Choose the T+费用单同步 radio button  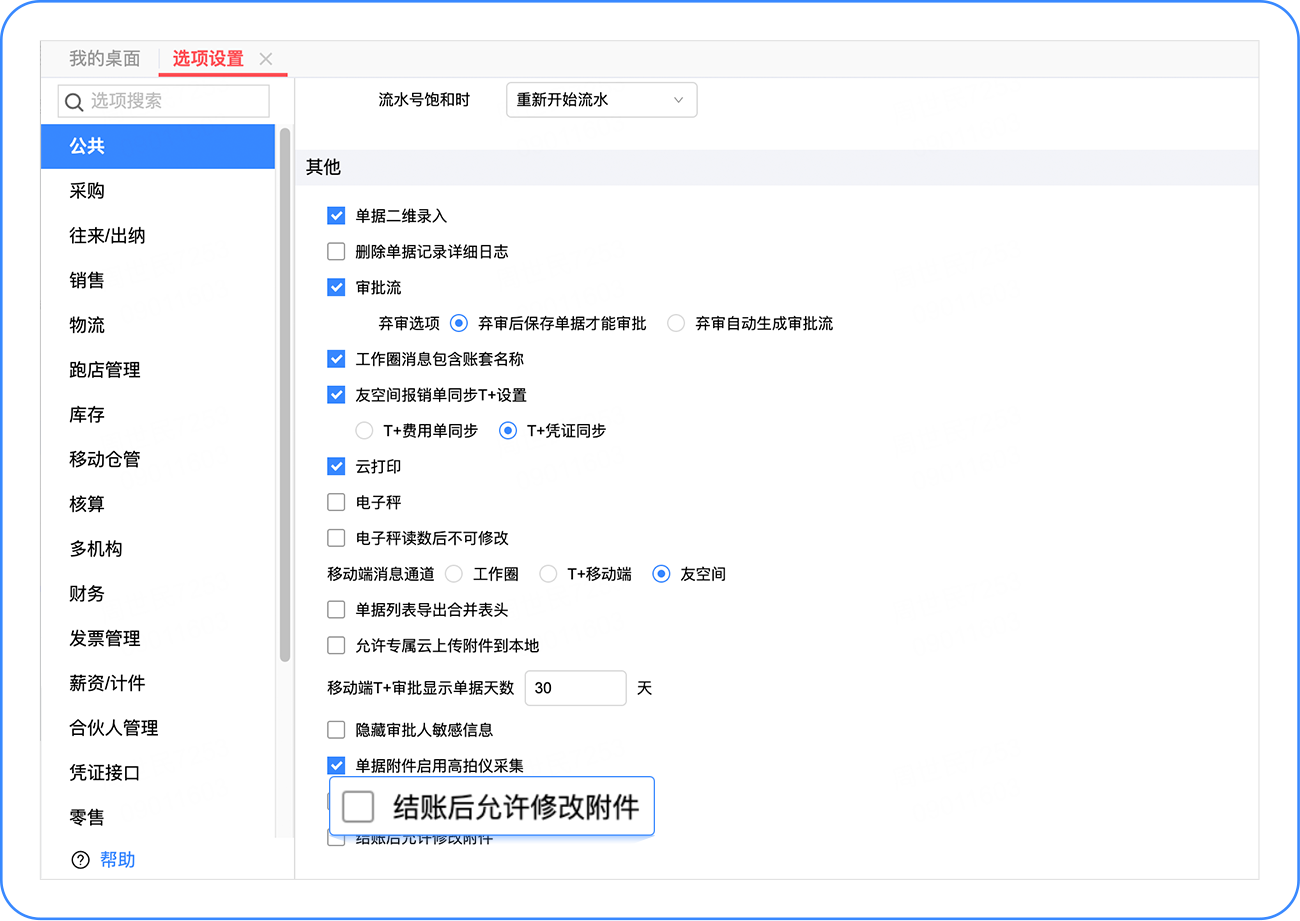click(364, 431)
